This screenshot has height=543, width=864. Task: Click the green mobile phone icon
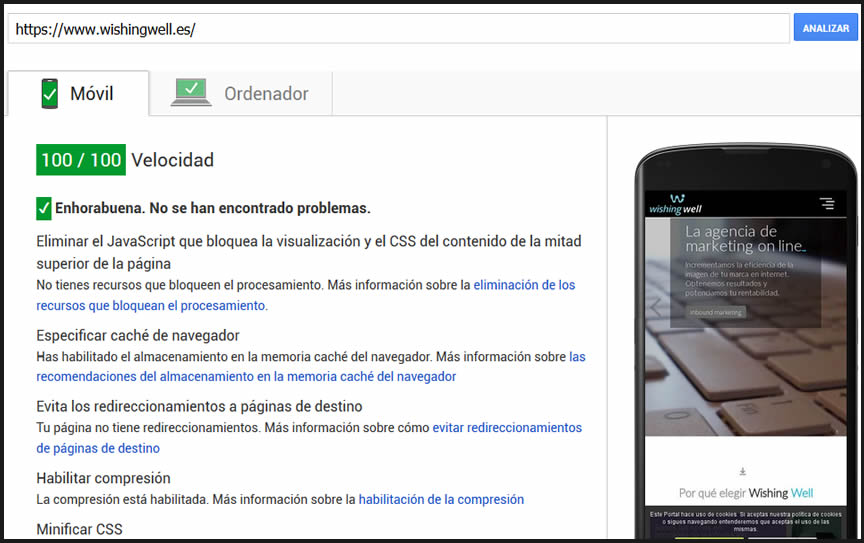[50, 94]
